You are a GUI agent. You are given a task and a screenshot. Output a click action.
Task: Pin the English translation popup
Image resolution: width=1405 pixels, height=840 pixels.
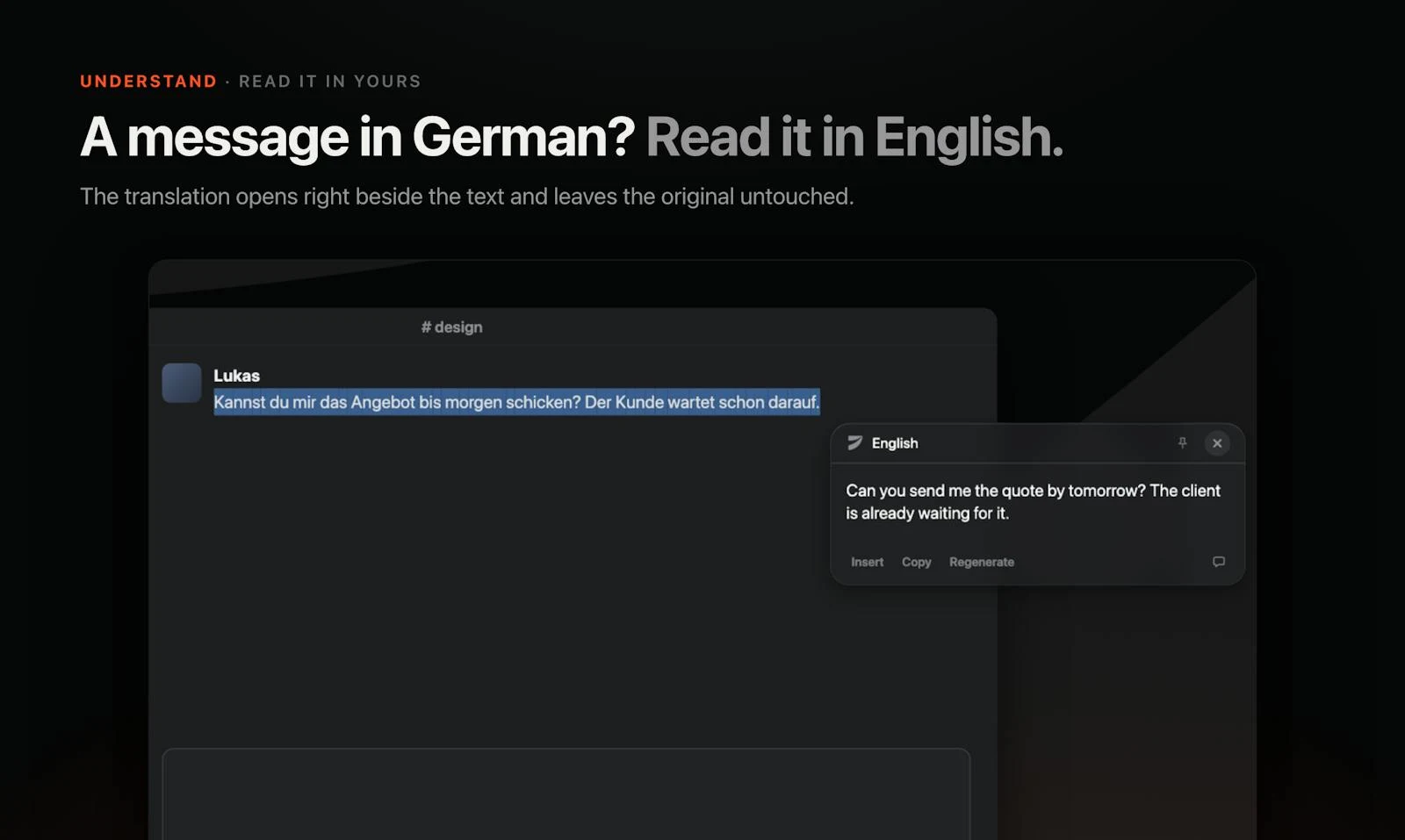[x=1182, y=443]
